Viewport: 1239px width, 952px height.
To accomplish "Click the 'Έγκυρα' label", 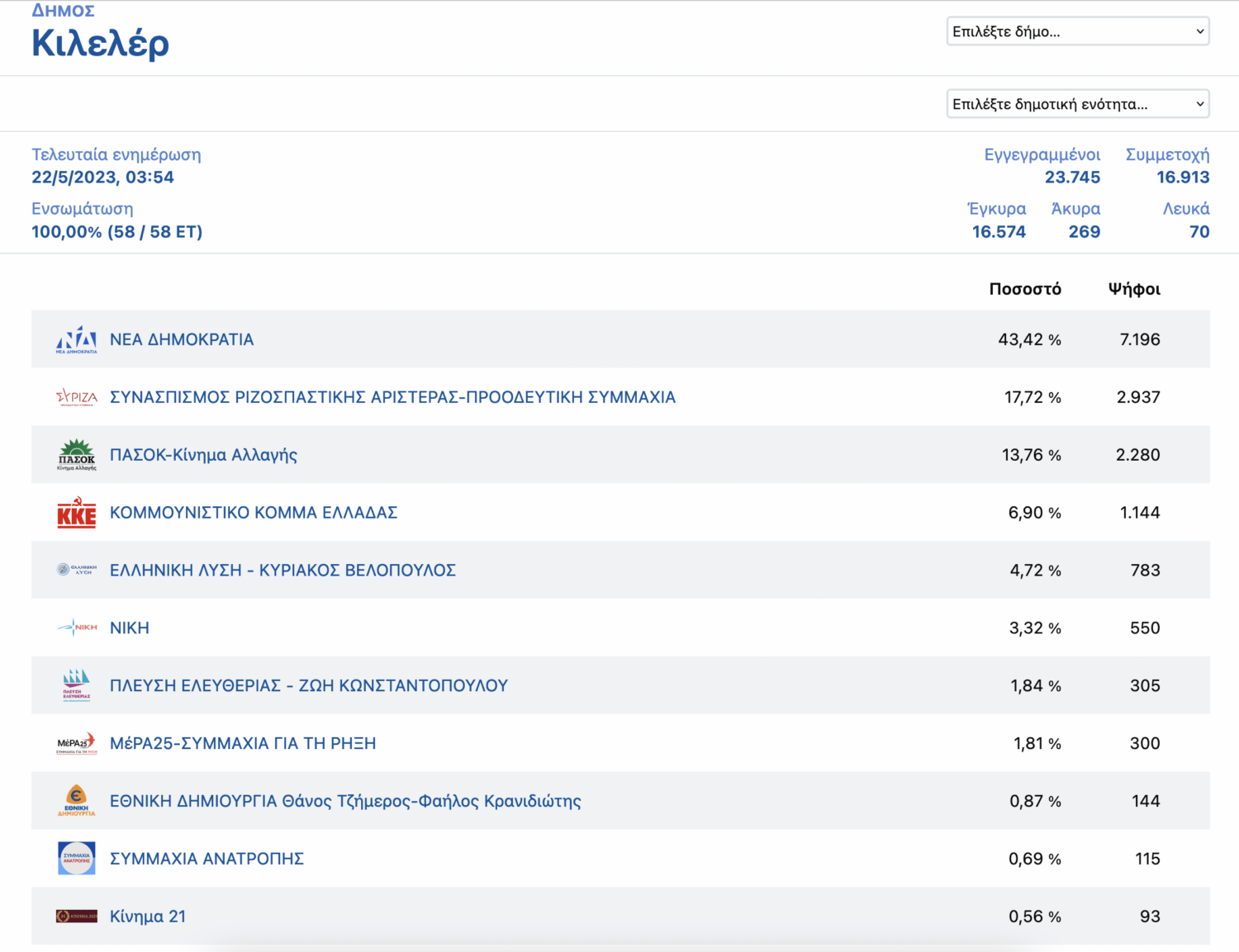I will [996, 209].
